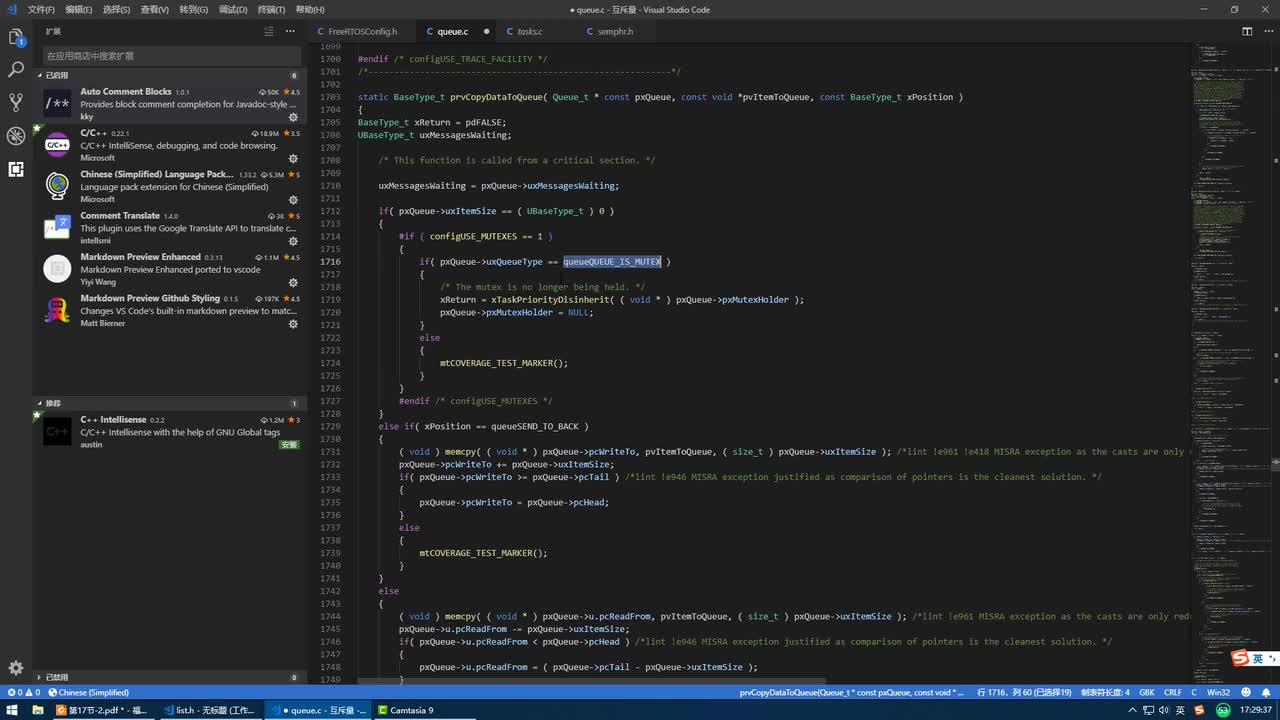Open the File menu
The height and width of the screenshot is (720, 1280).
point(41,9)
